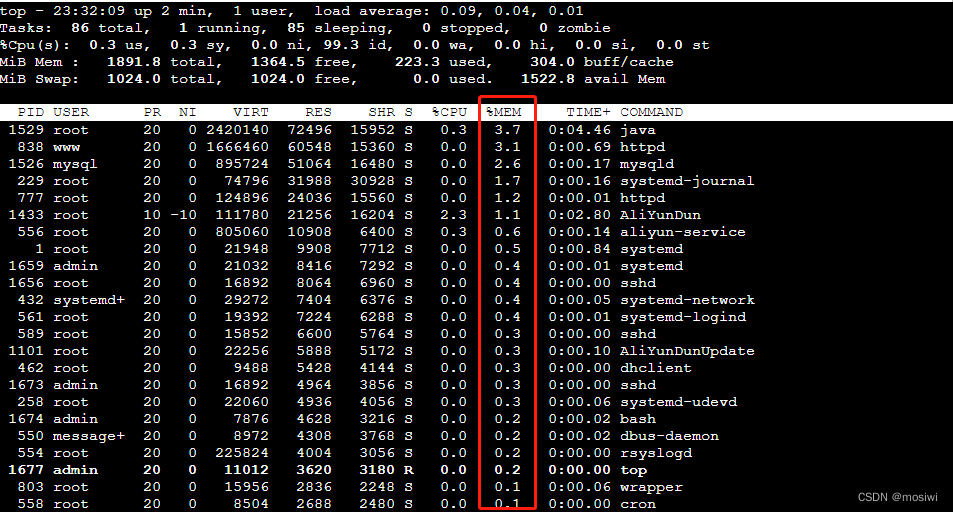
Task: Click the %CPU column header
Action: [x=449, y=112]
